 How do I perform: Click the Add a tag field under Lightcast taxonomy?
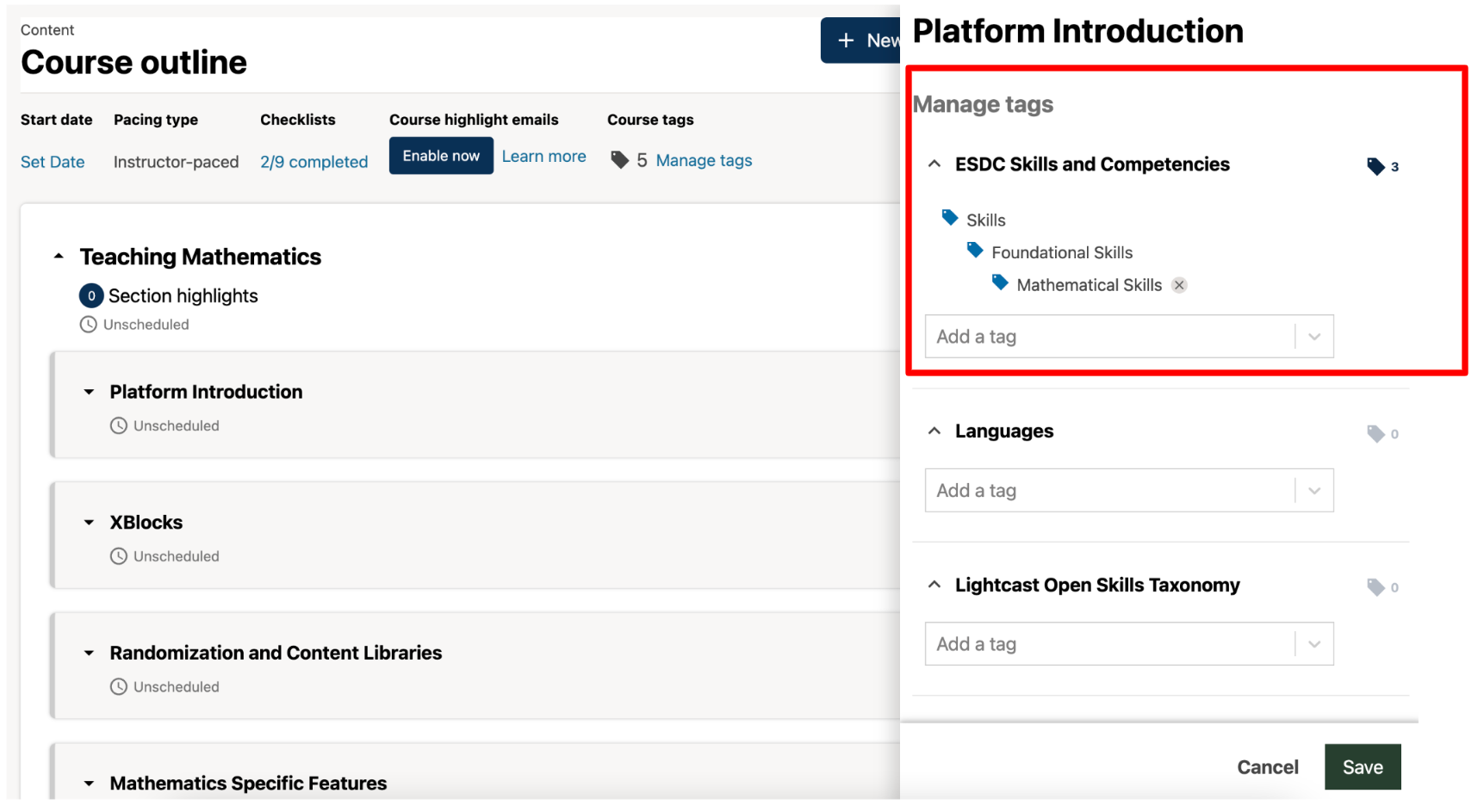coord(1129,644)
